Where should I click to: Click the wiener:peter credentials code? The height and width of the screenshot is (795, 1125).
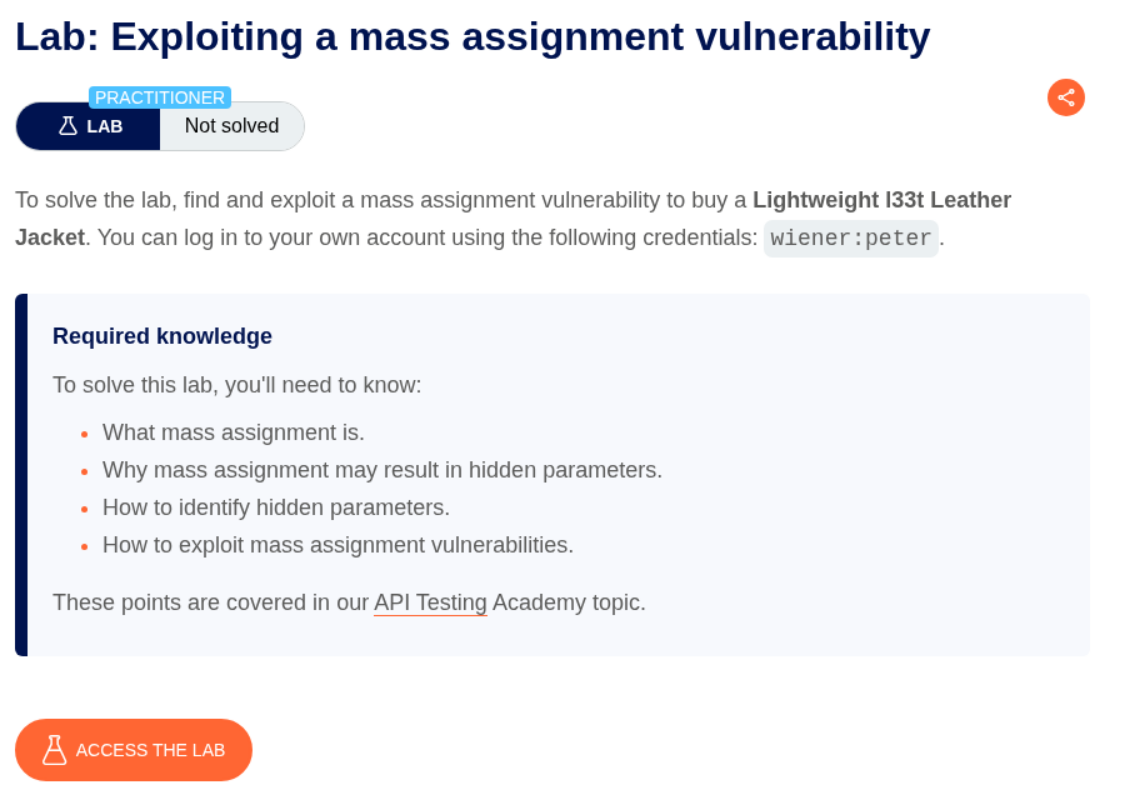(x=851, y=239)
